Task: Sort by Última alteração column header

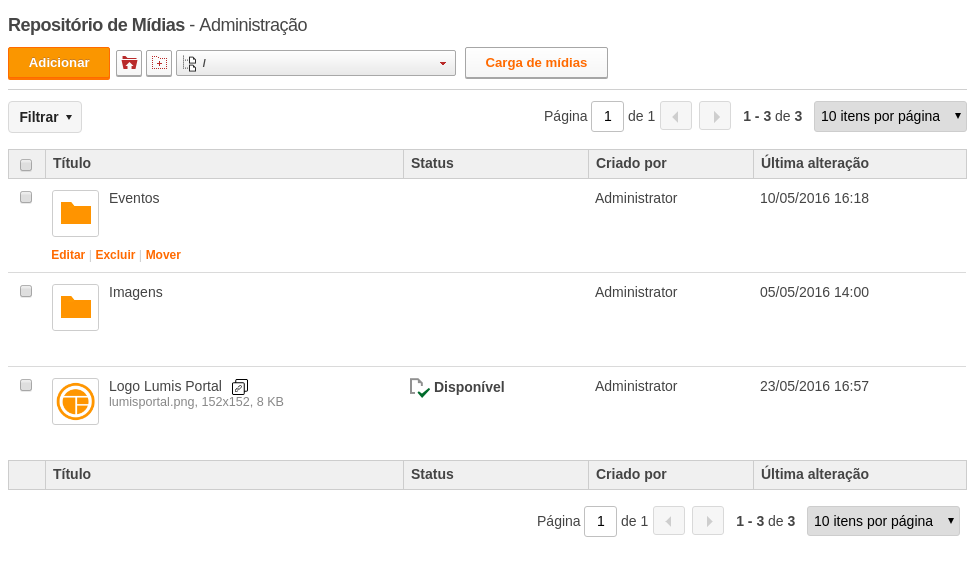Action: point(815,163)
